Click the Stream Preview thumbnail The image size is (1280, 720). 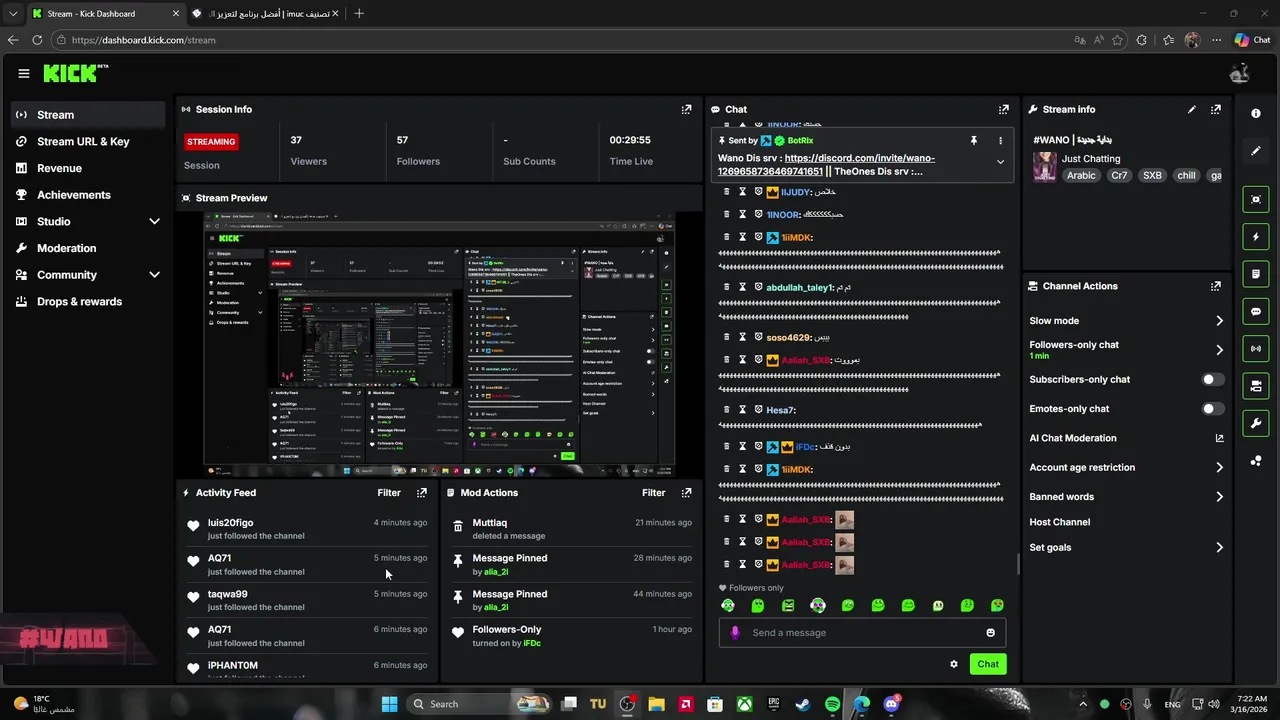(x=439, y=345)
